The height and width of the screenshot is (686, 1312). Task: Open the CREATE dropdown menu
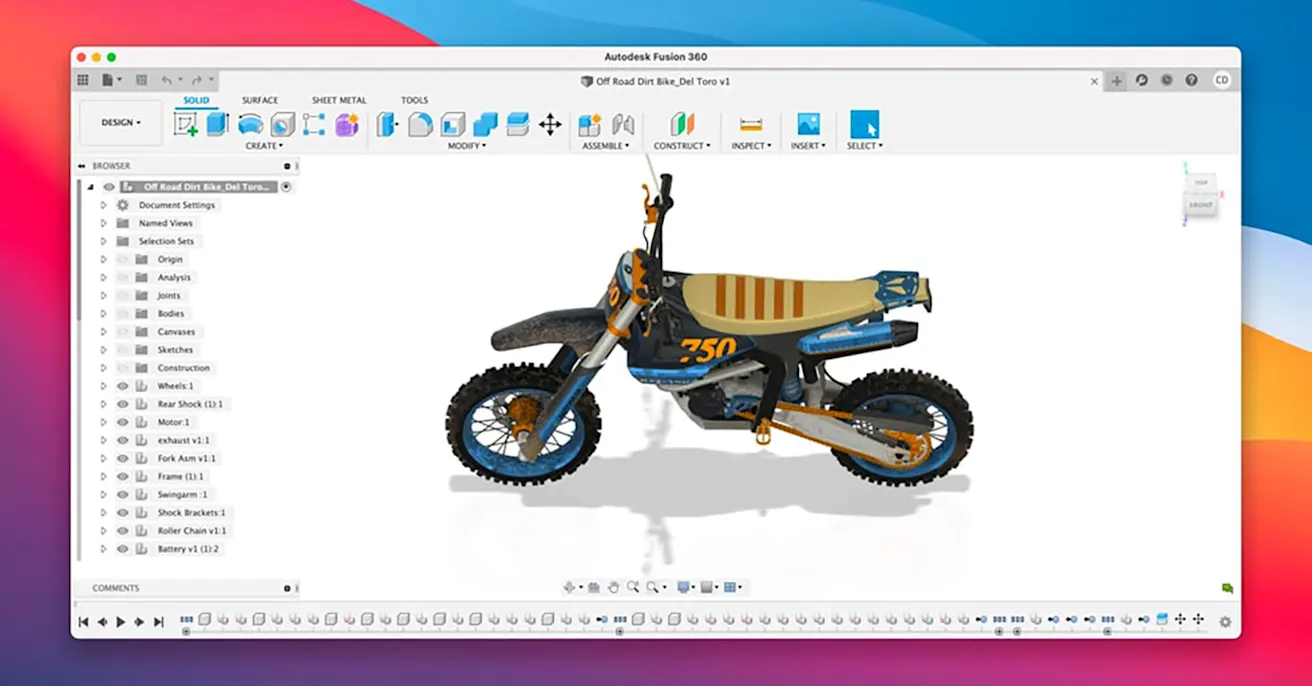click(x=264, y=146)
